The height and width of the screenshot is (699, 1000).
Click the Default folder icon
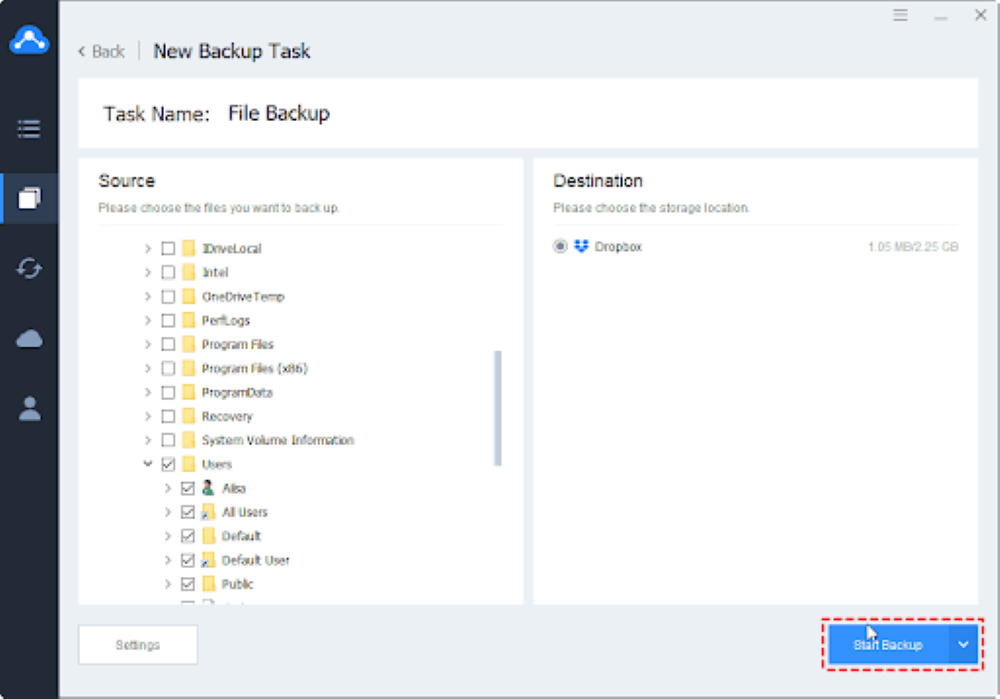[x=209, y=536]
